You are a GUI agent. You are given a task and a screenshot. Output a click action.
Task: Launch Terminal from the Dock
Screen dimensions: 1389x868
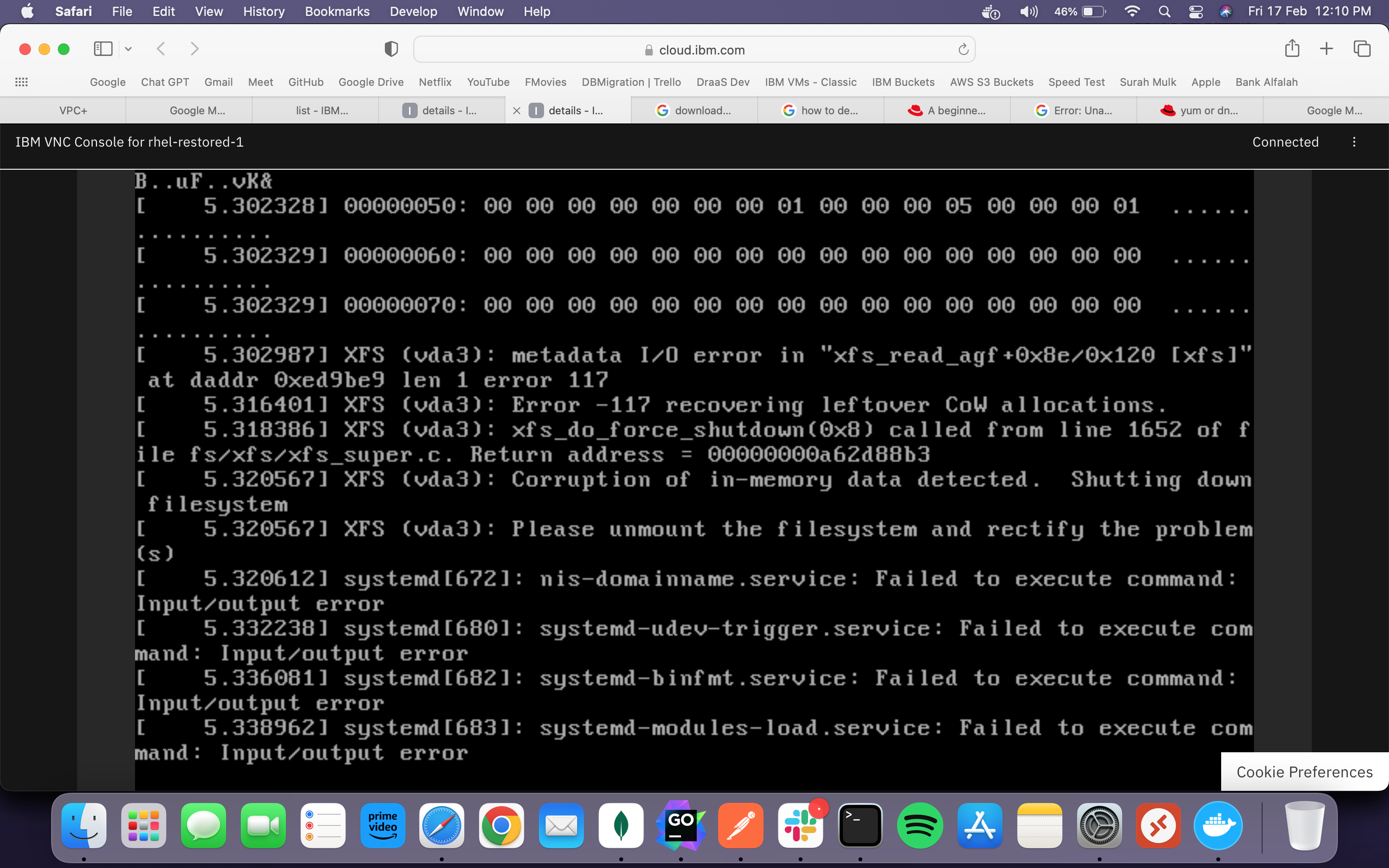click(860, 826)
